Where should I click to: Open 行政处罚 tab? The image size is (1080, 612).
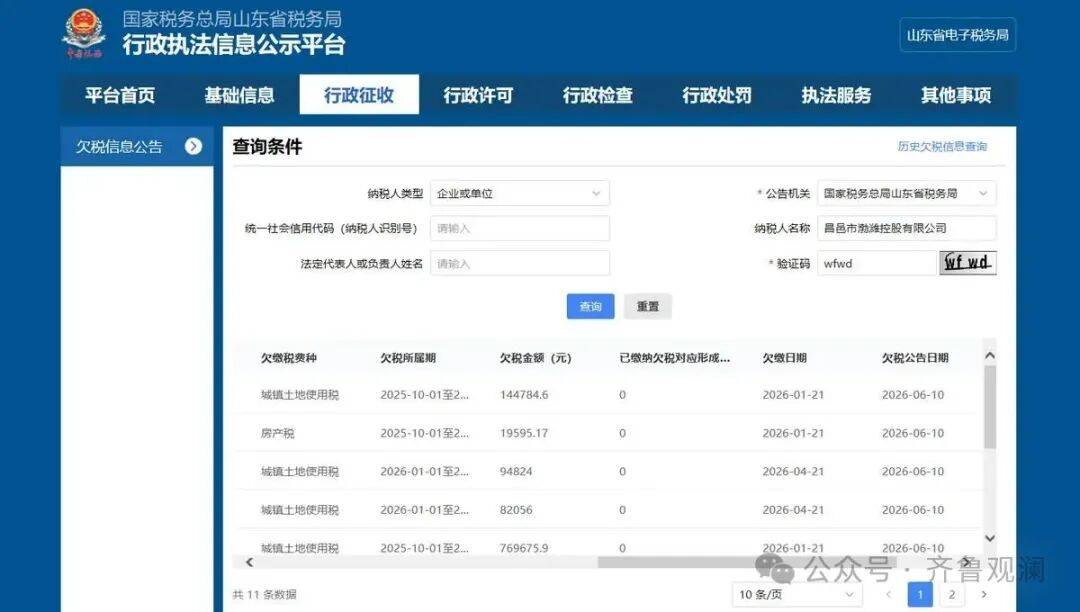[717, 95]
